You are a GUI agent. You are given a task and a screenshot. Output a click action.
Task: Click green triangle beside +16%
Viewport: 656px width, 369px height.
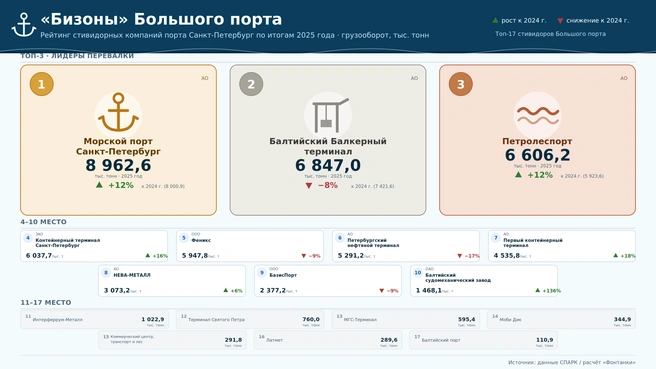coord(148,255)
